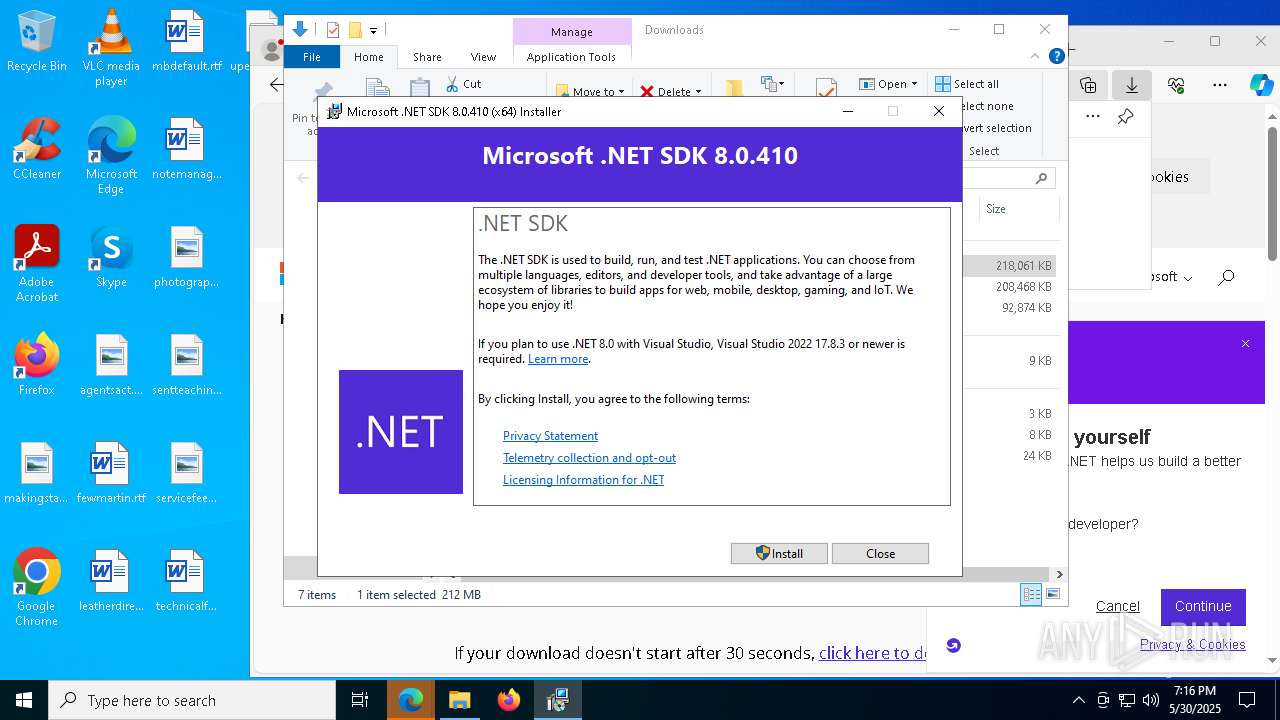Click the blue down-arrow icon in Explorer title bar

[x=300, y=30]
